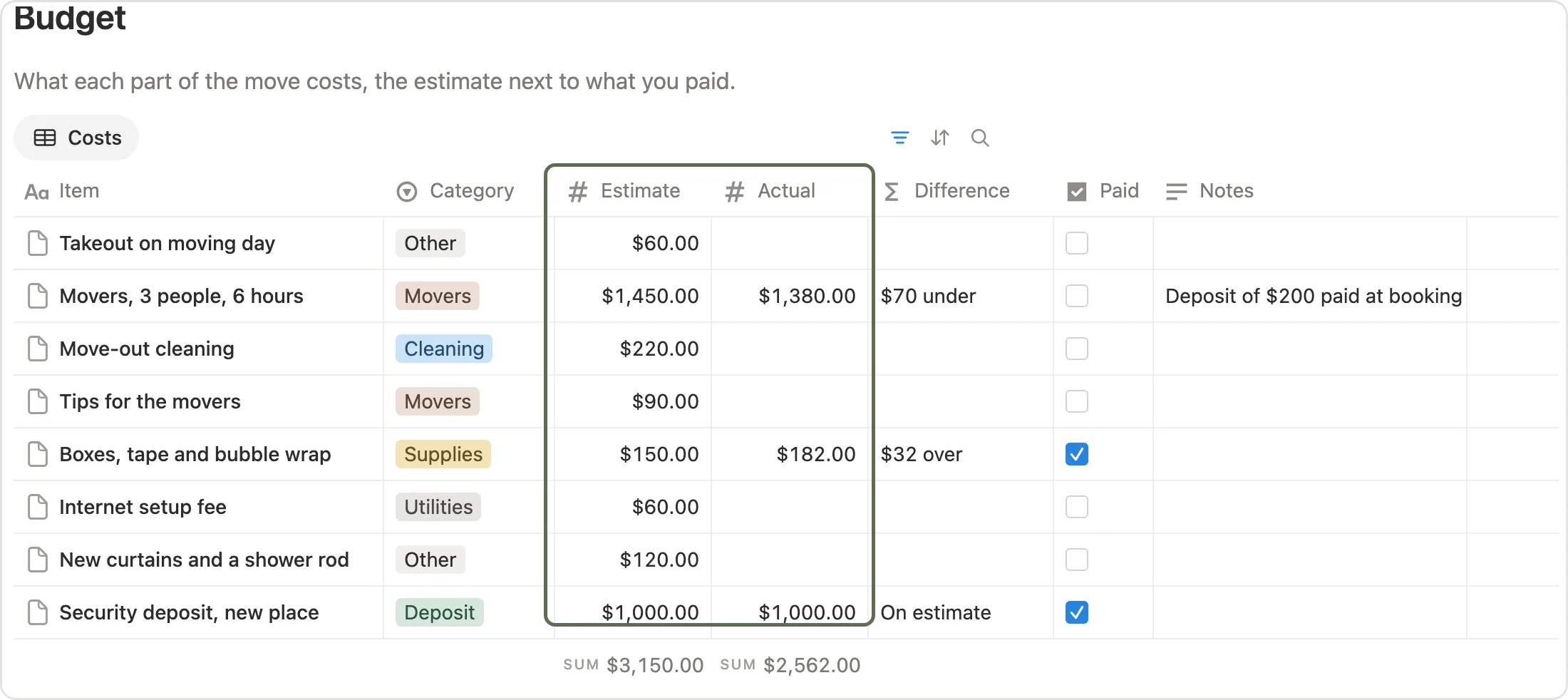Open the Security deposit, new place entry
Screen dimensions: 1568x700
[190, 612]
